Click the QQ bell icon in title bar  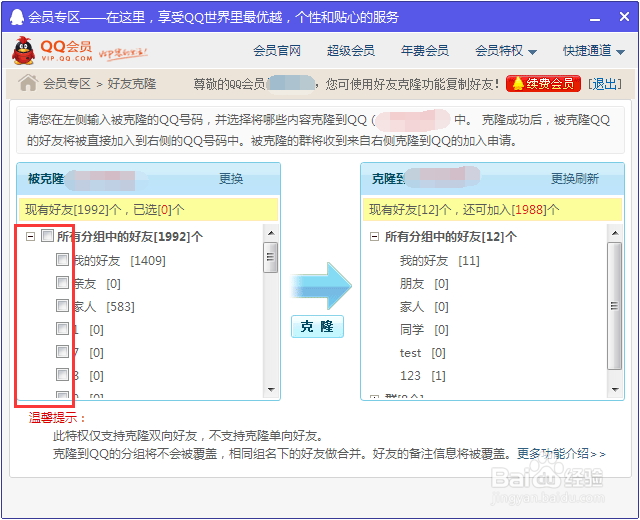tap(16, 17)
